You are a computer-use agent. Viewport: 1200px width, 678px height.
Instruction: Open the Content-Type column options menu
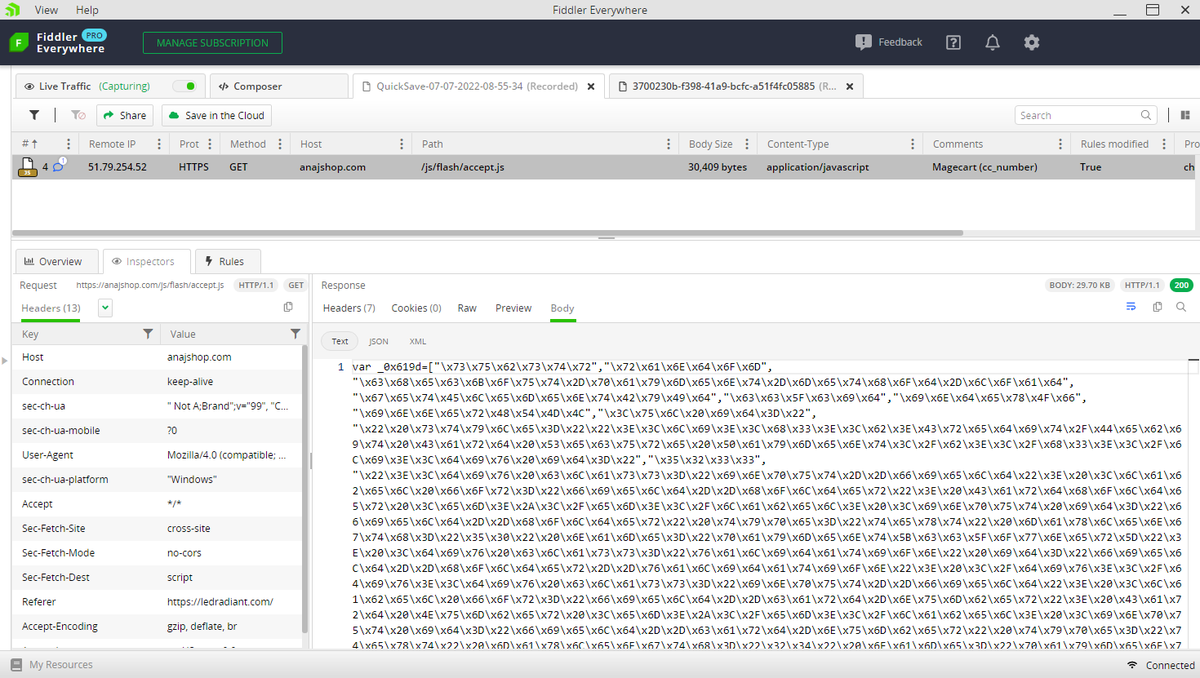(x=913, y=144)
